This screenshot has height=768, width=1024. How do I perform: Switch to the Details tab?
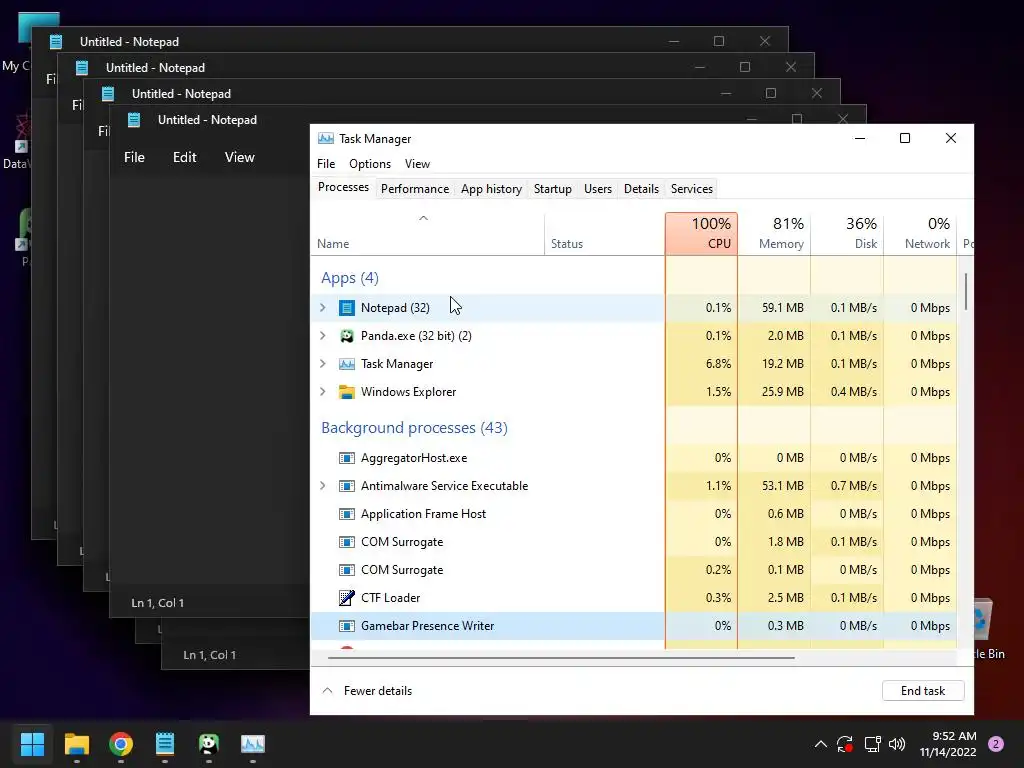[641, 189]
